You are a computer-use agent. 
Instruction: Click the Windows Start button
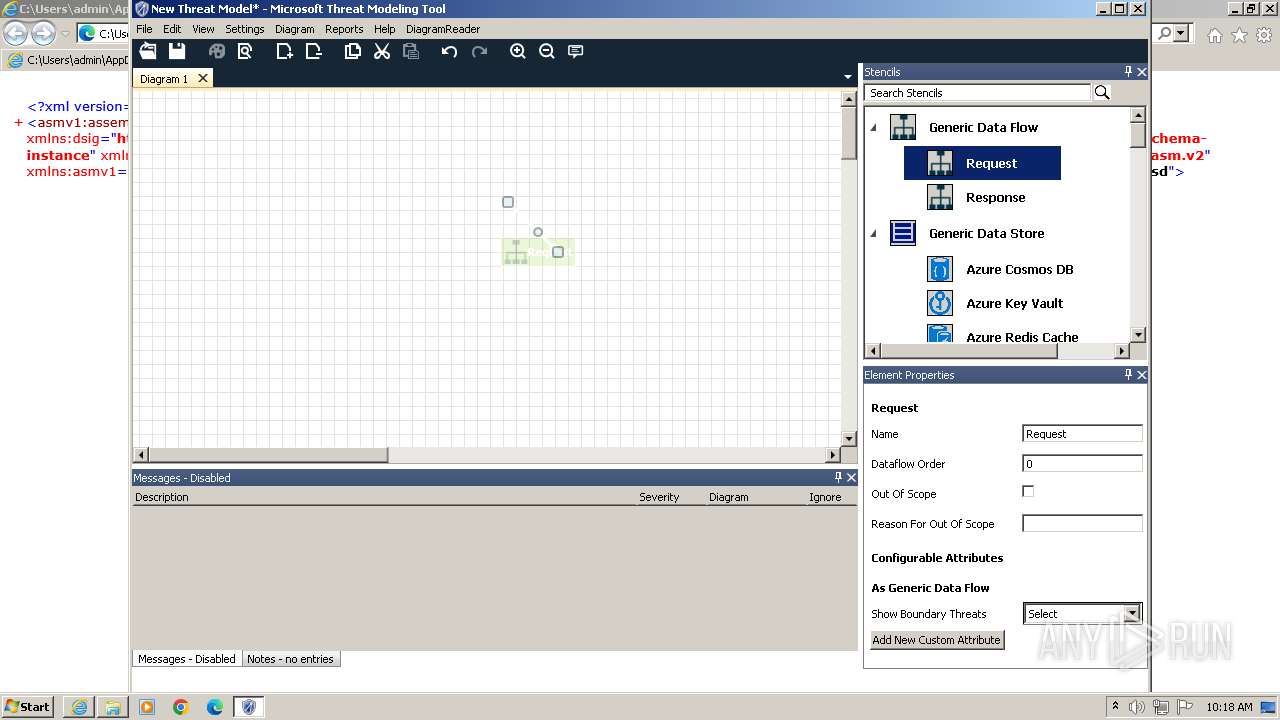[27, 706]
